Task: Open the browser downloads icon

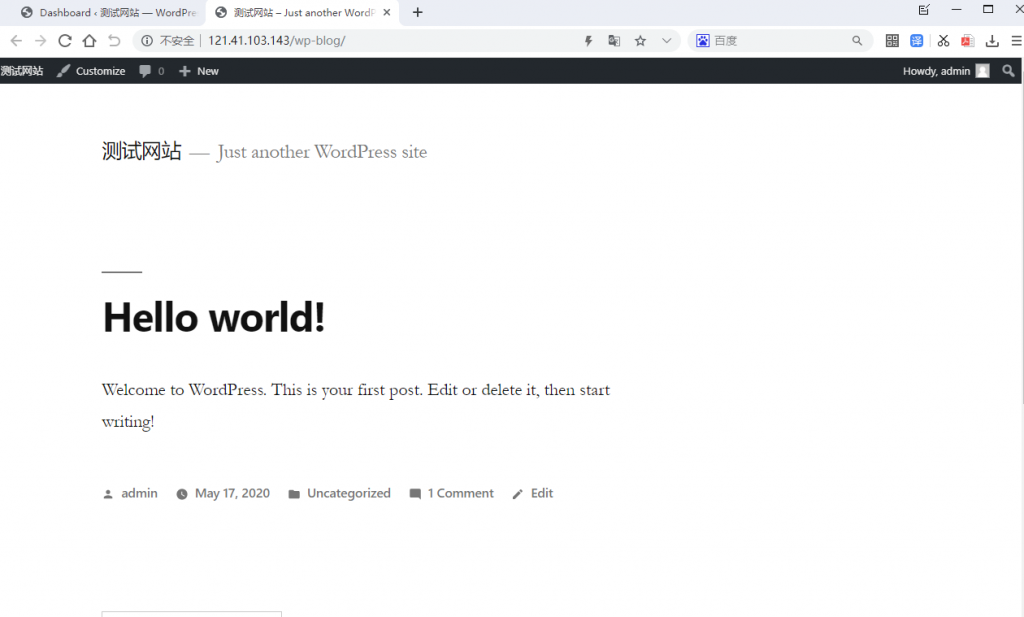Action: click(x=992, y=40)
